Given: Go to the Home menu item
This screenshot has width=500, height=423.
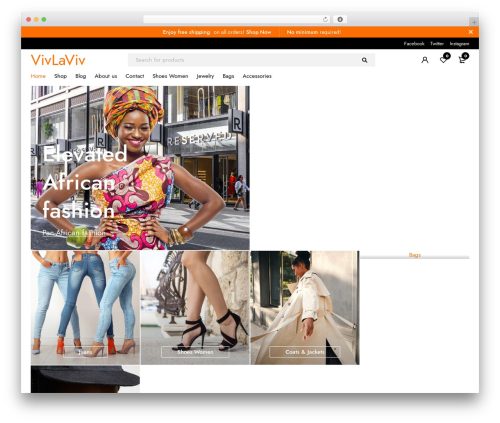Looking at the screenshot, I should click(38, 76).
